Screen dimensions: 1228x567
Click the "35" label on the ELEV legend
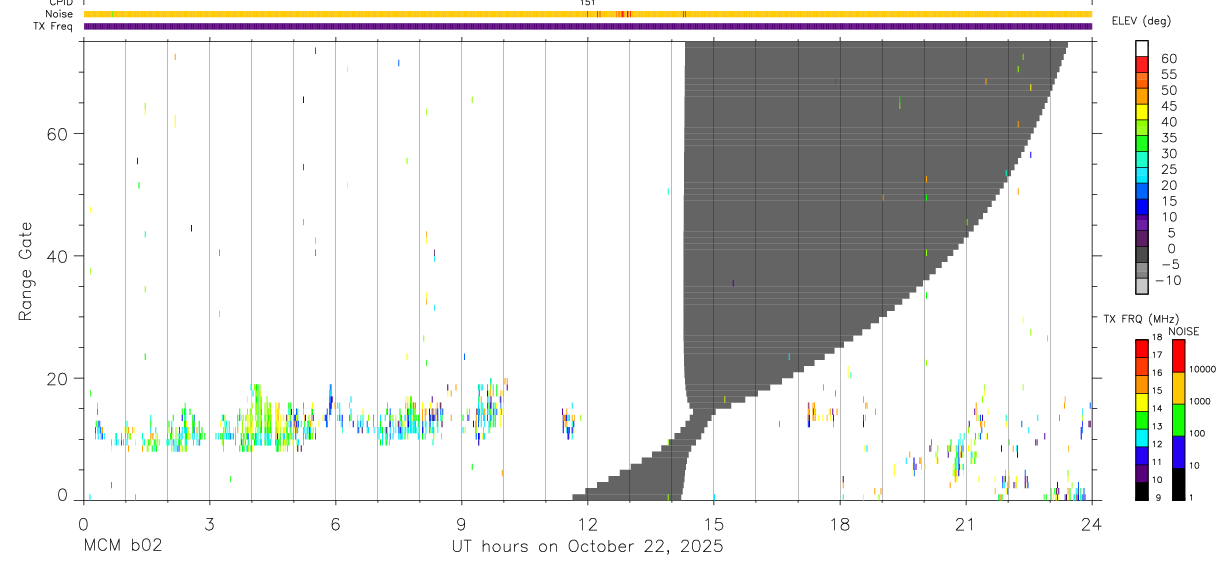point(1168,138)
